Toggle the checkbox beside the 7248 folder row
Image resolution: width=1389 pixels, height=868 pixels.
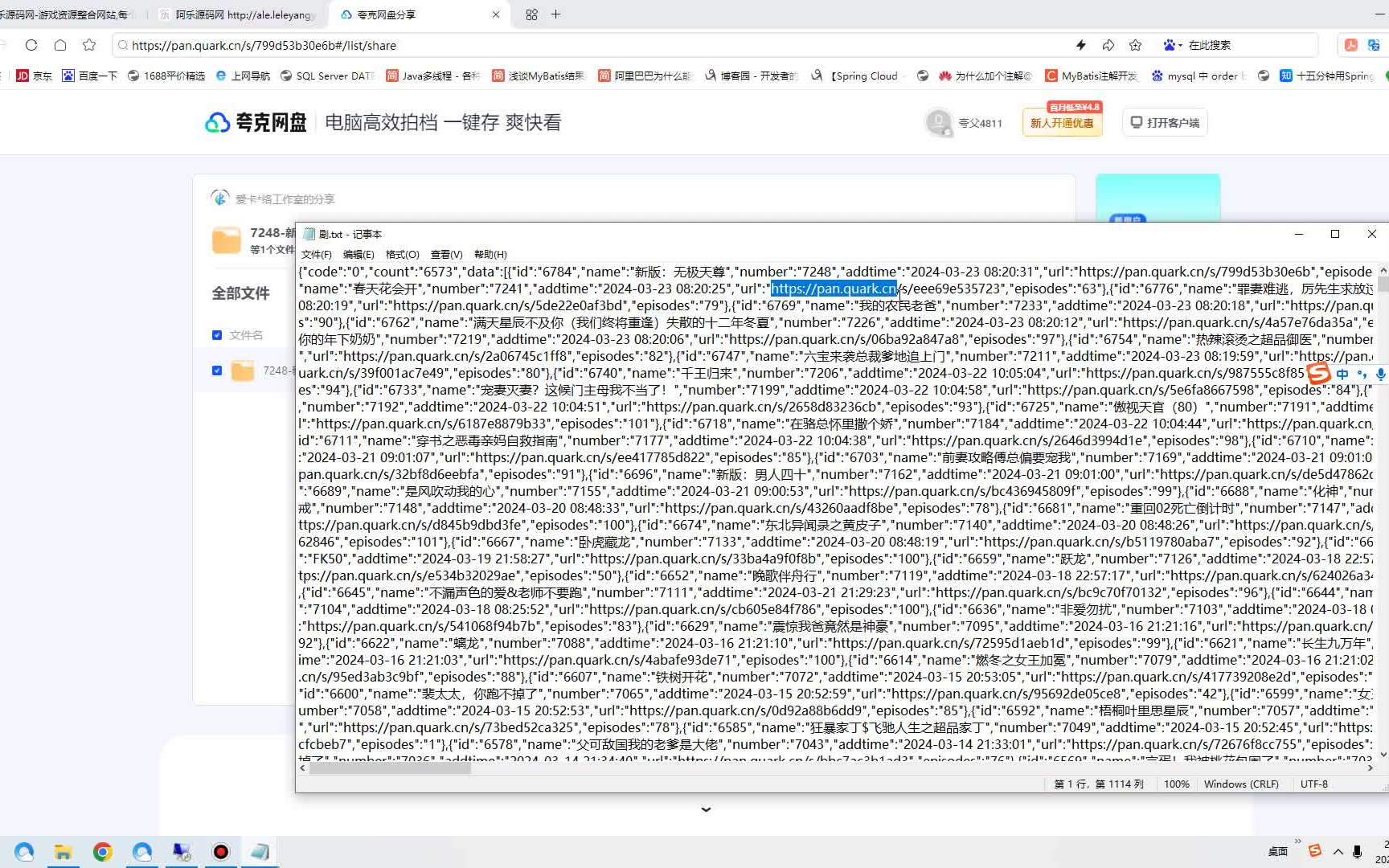click(216, 371)
